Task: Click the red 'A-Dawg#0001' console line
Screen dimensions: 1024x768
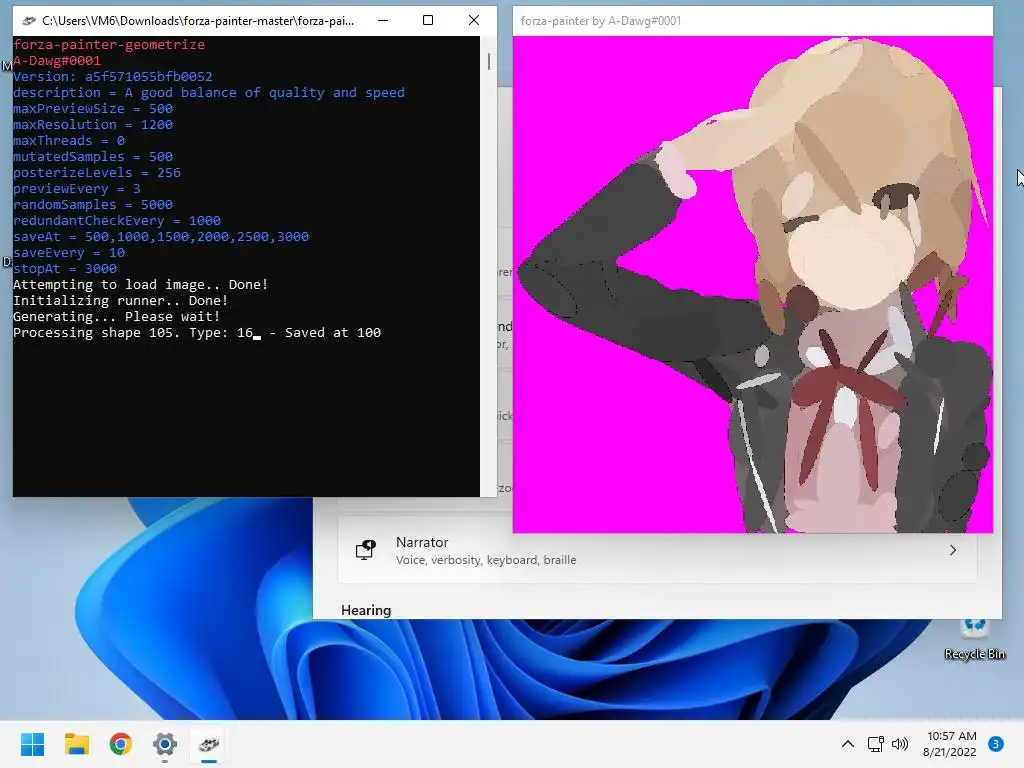Action: (x=57, y=61)
